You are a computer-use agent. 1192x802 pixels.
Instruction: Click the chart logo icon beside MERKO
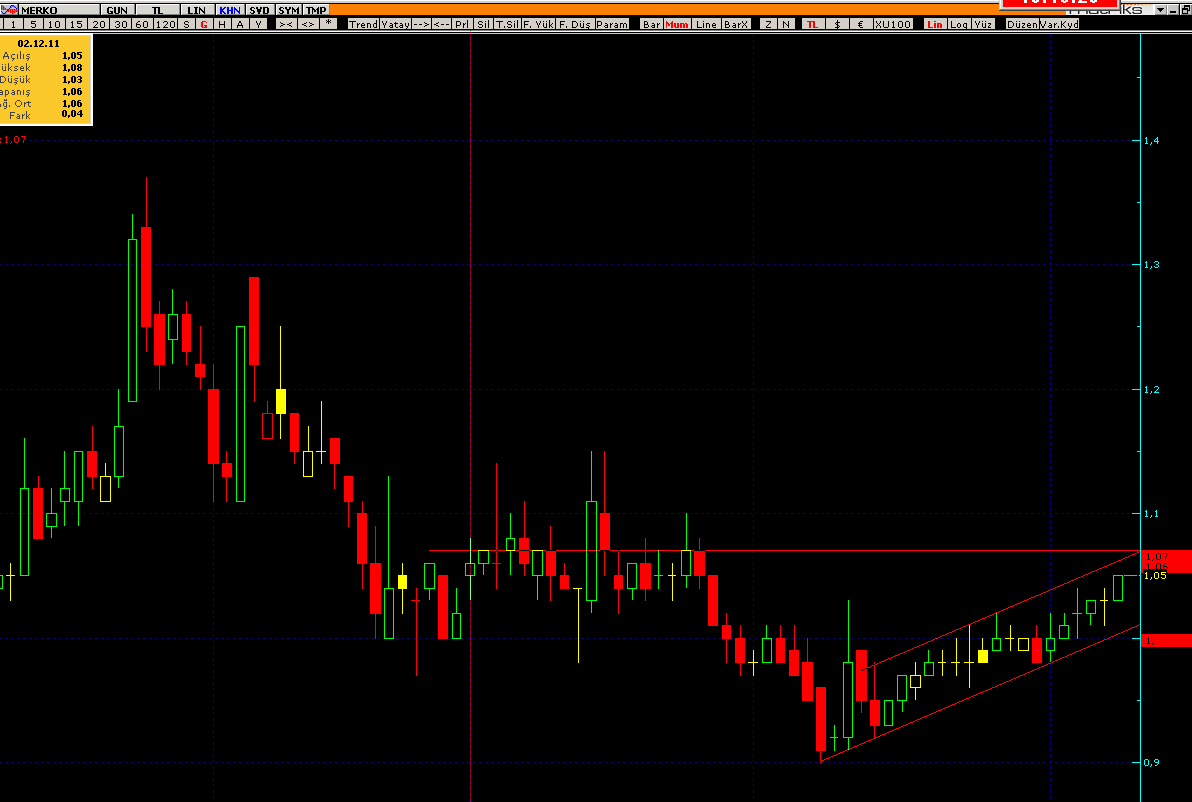[x=10, y=10]
